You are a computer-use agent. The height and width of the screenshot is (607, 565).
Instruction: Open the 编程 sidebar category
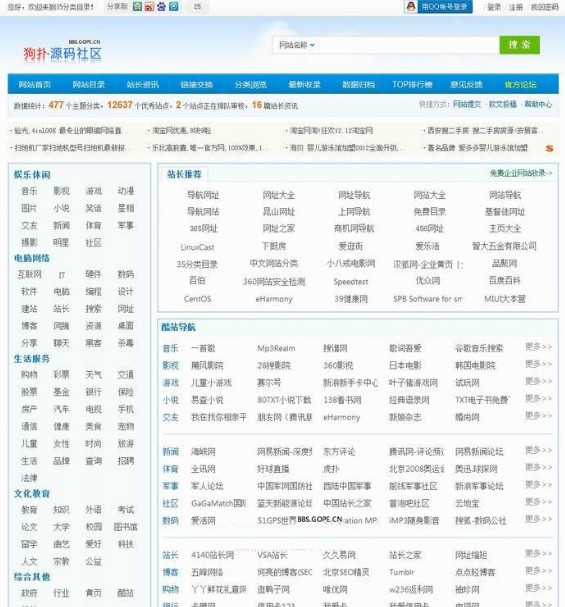[94, 291]
